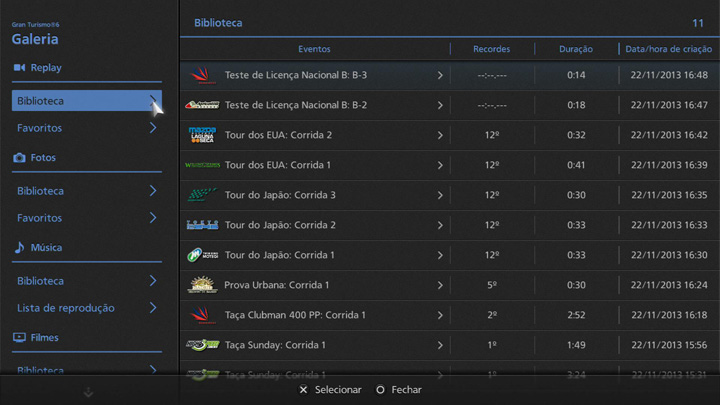The height and width of the screenshot is (405, 720).
Task: Expand the Lista de reprodução chevron
Action: (x=152, y=308)
